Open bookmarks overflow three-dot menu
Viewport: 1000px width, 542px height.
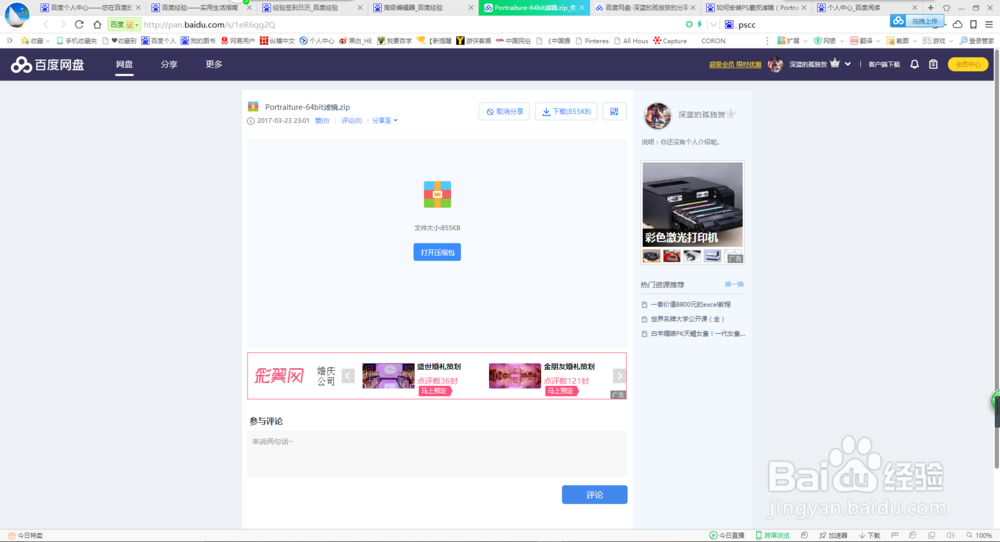point(767,41)
